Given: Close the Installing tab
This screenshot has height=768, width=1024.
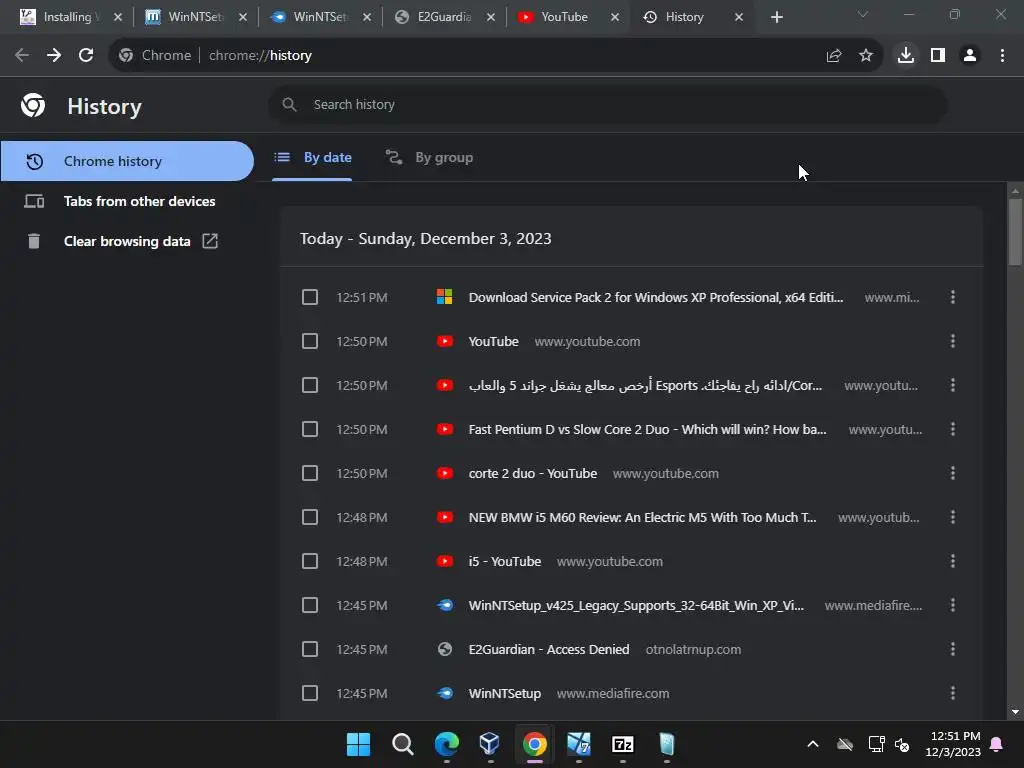Looking at the screenshot, I should [x=118, y=17].
